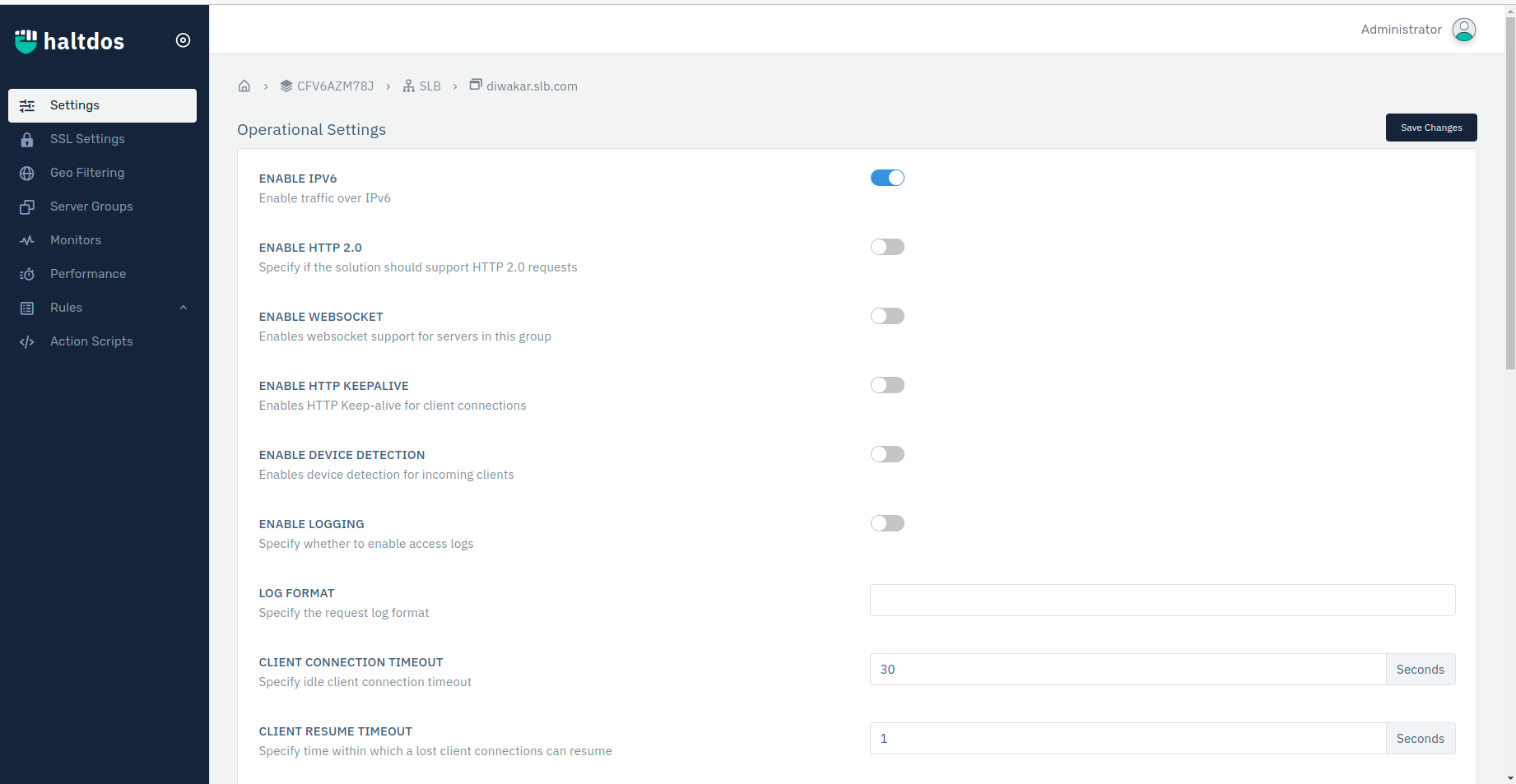Click the home icon in breadcrumb
1516x784 pixels.
(x=244, y=86)
